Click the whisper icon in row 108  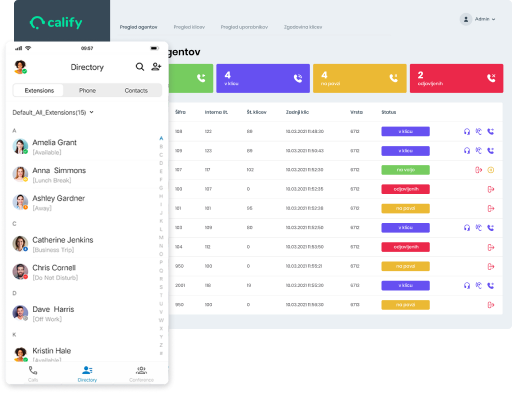coord(478,131)
